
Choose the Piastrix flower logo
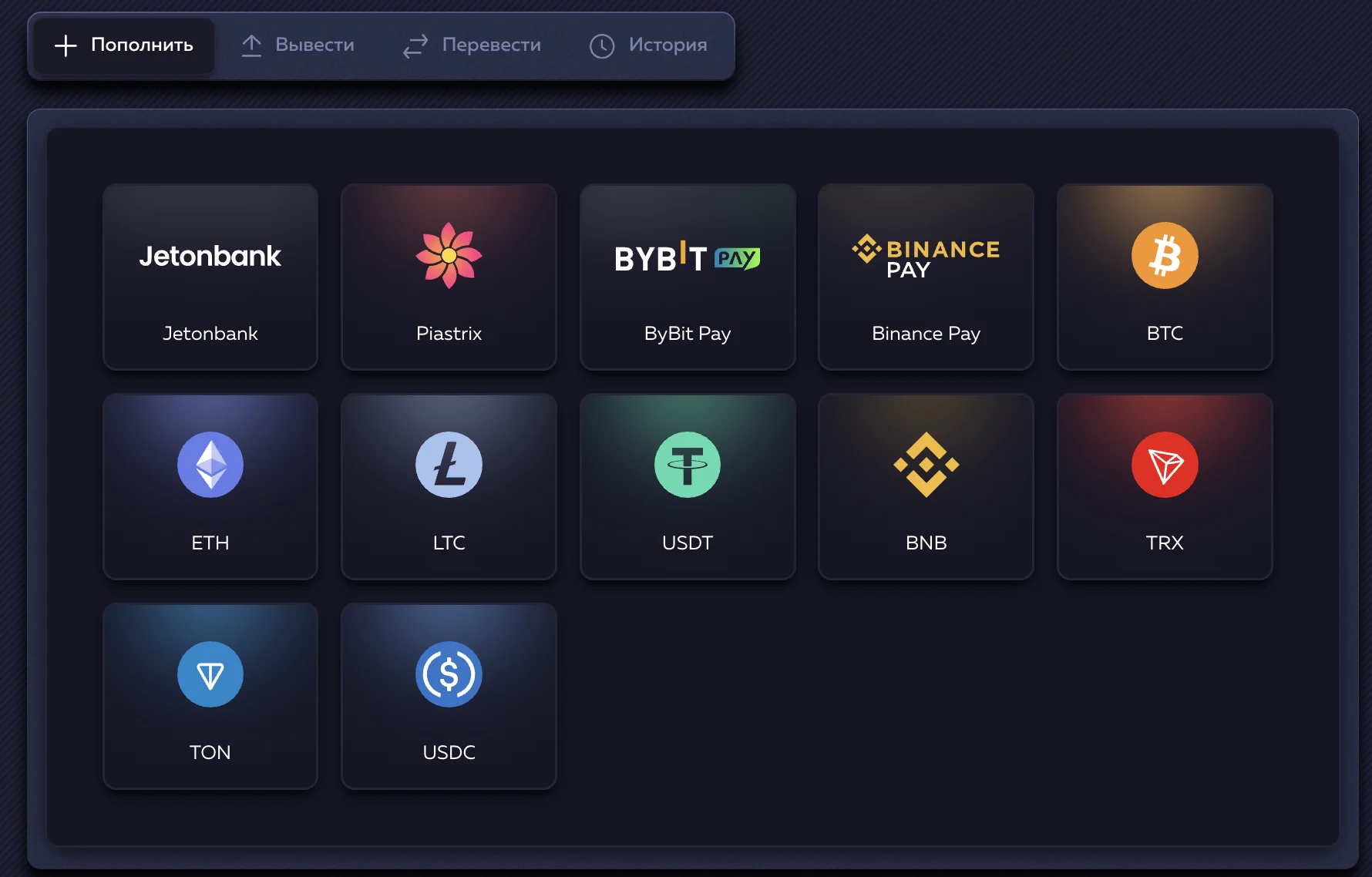click(449, 256)
